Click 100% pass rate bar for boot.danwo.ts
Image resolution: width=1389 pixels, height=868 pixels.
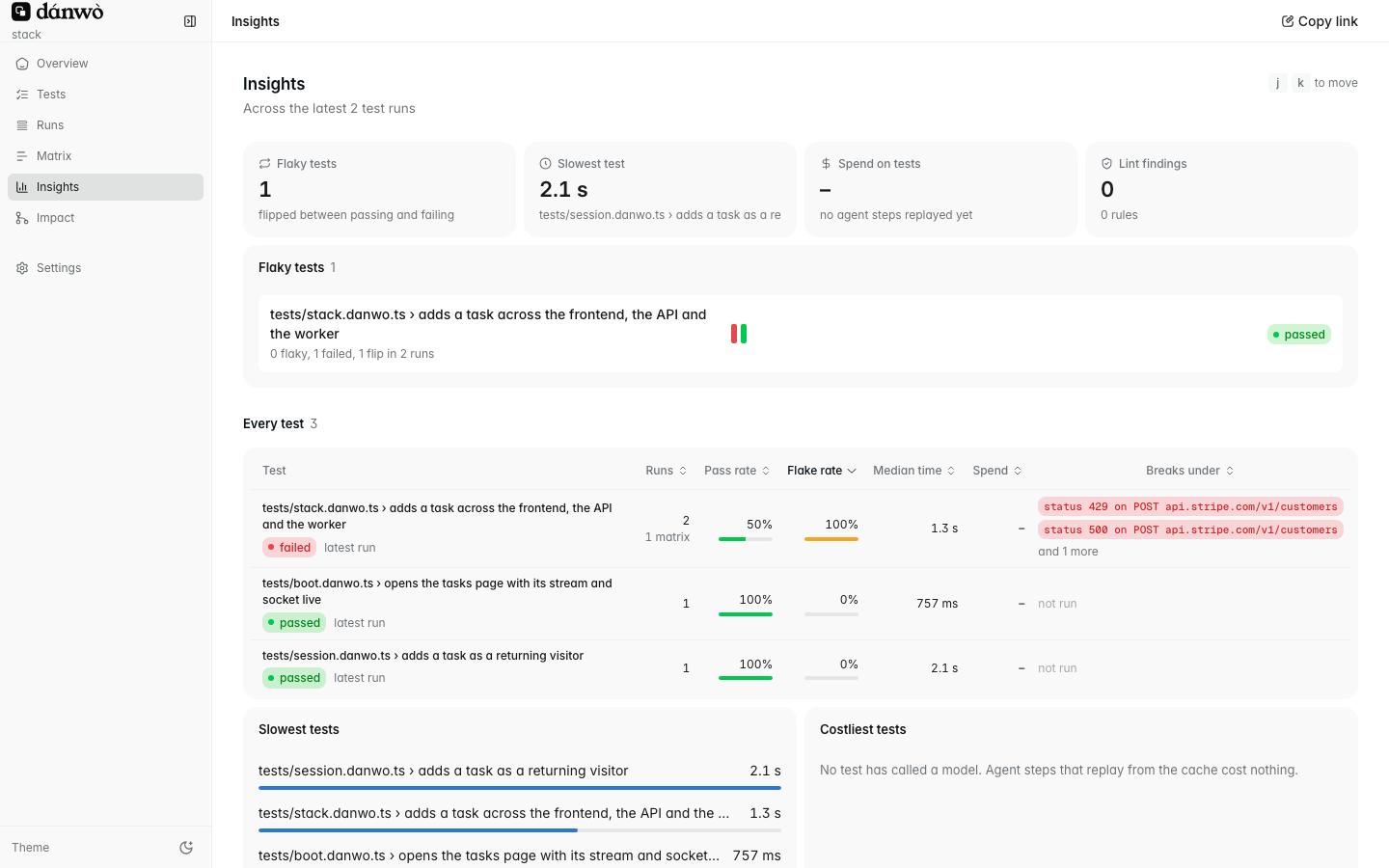746,614
